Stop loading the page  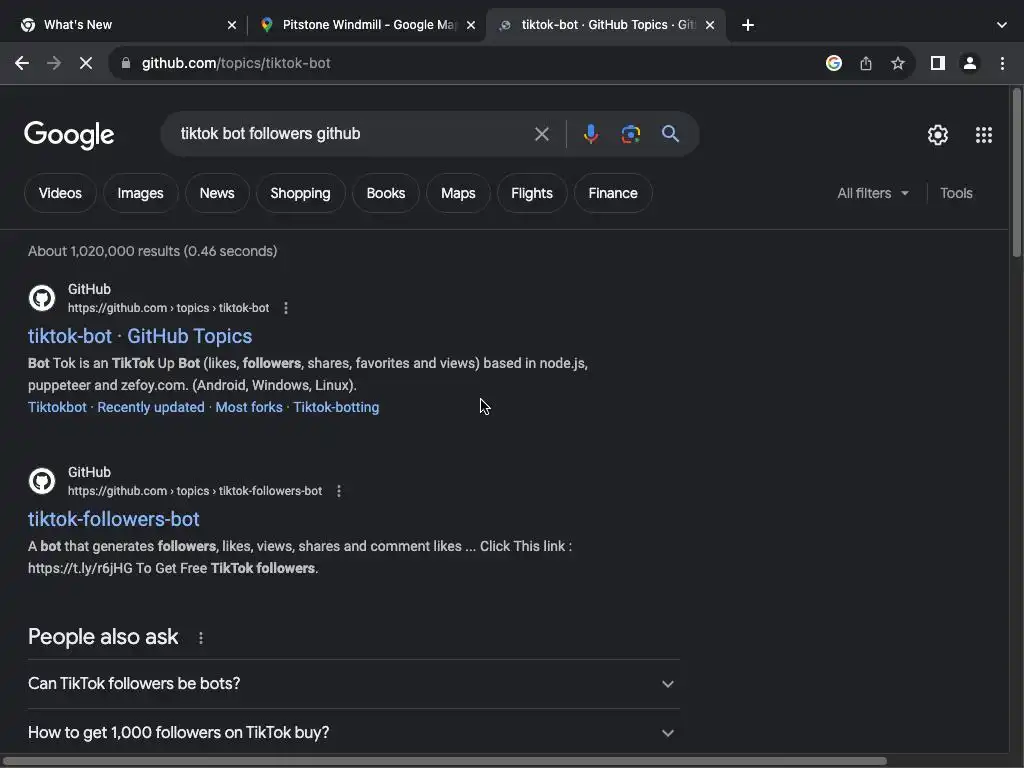pos(86,63)
